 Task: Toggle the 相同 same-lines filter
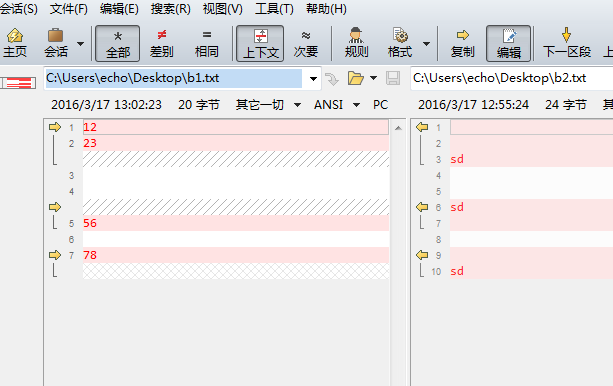(x=206, y=43)
